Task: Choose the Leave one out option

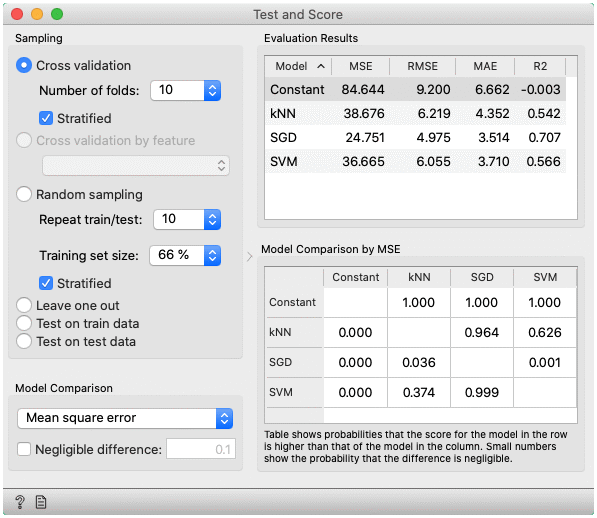Action: point(24,305)
